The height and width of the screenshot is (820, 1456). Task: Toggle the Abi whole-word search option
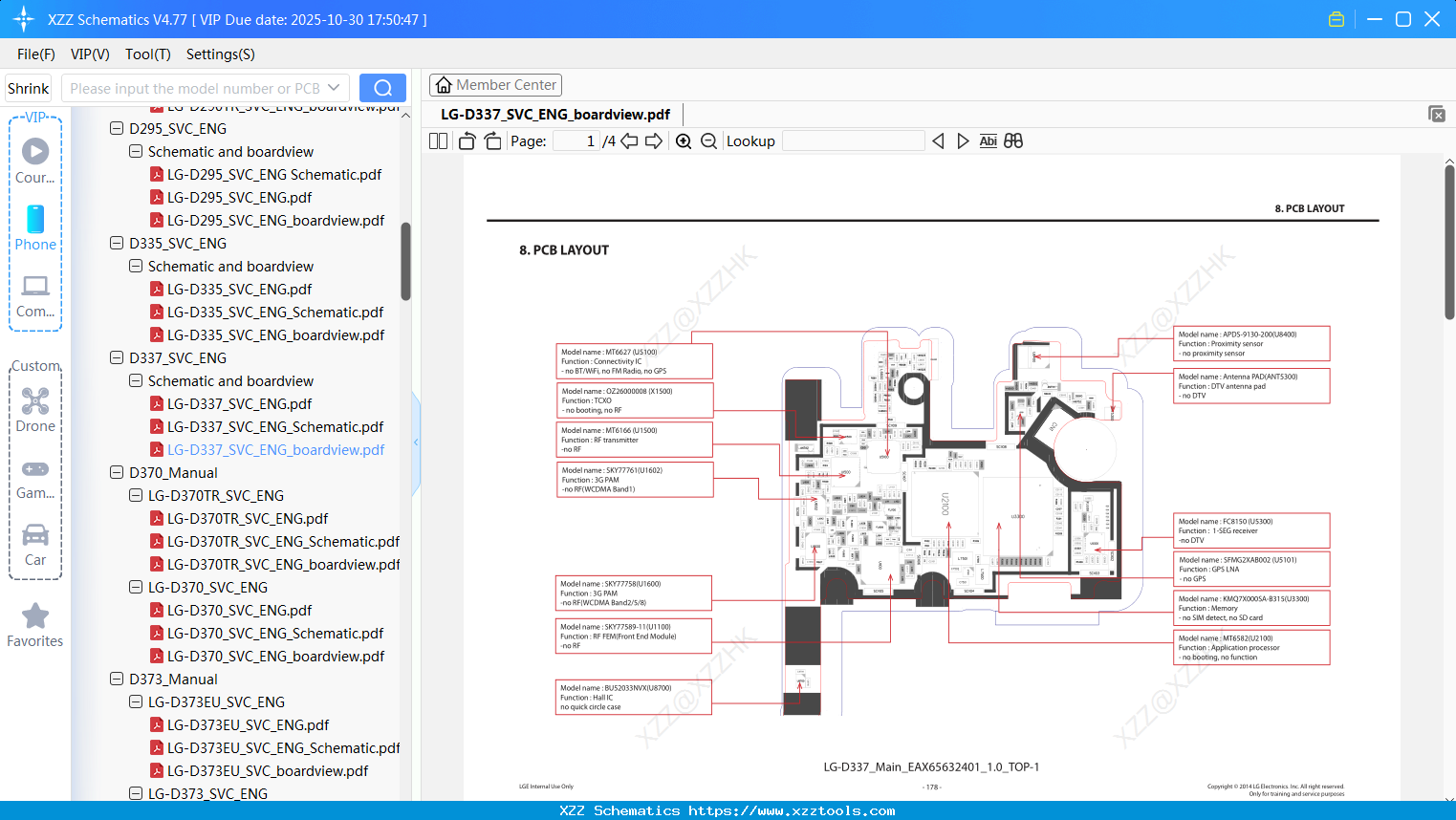tap(988, 140)
